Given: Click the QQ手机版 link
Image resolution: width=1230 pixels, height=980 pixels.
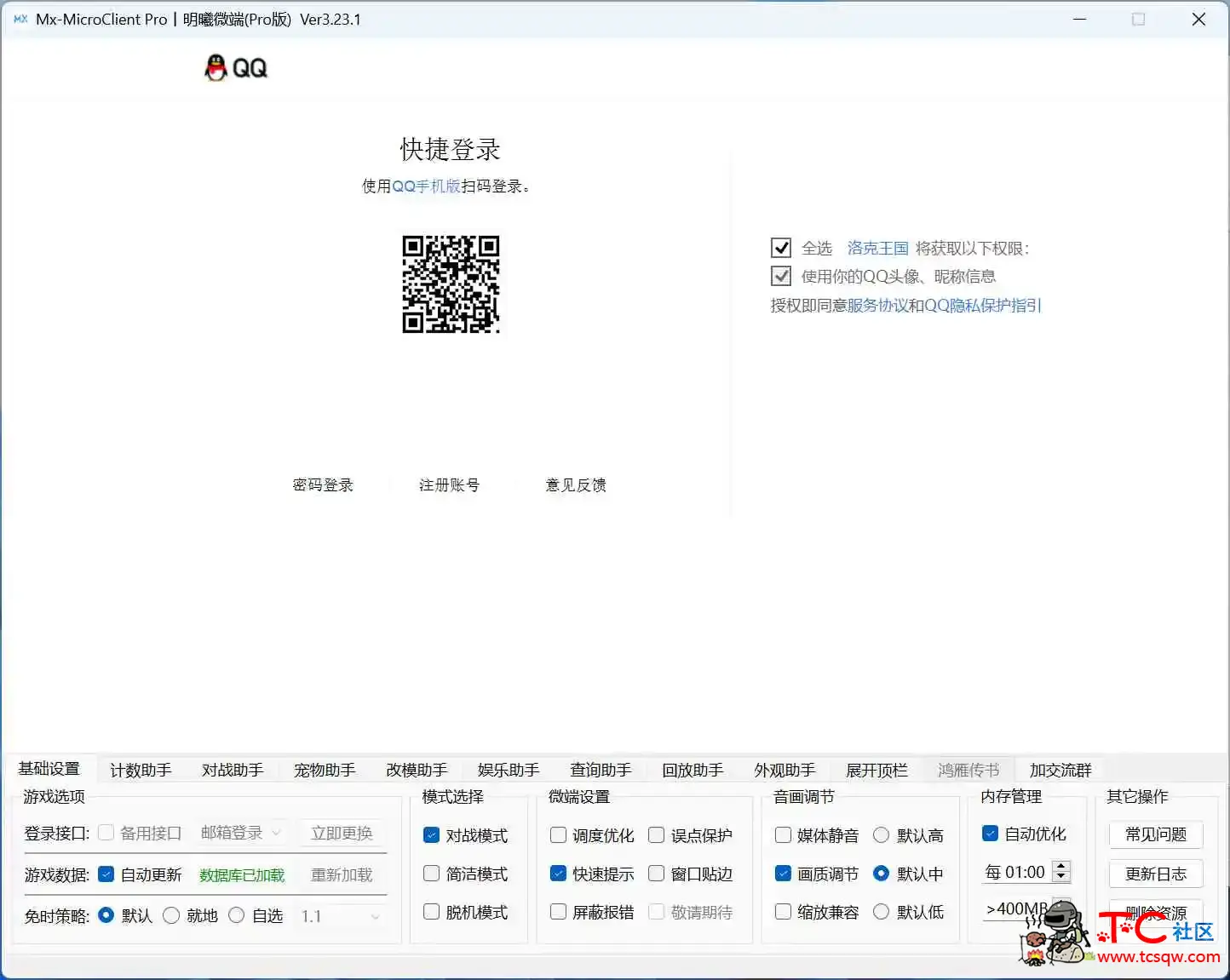Looking at the screenshot, I should coord(426,186).
